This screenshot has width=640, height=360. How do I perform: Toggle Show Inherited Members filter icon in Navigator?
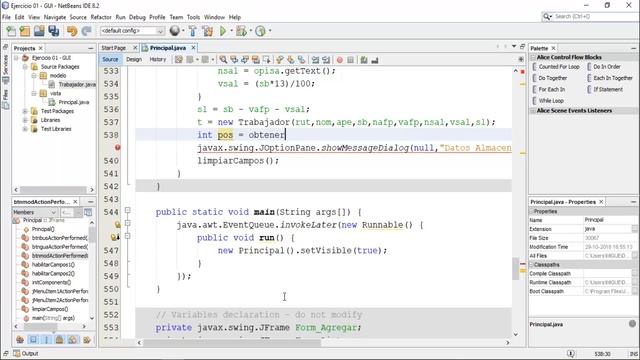20,339
